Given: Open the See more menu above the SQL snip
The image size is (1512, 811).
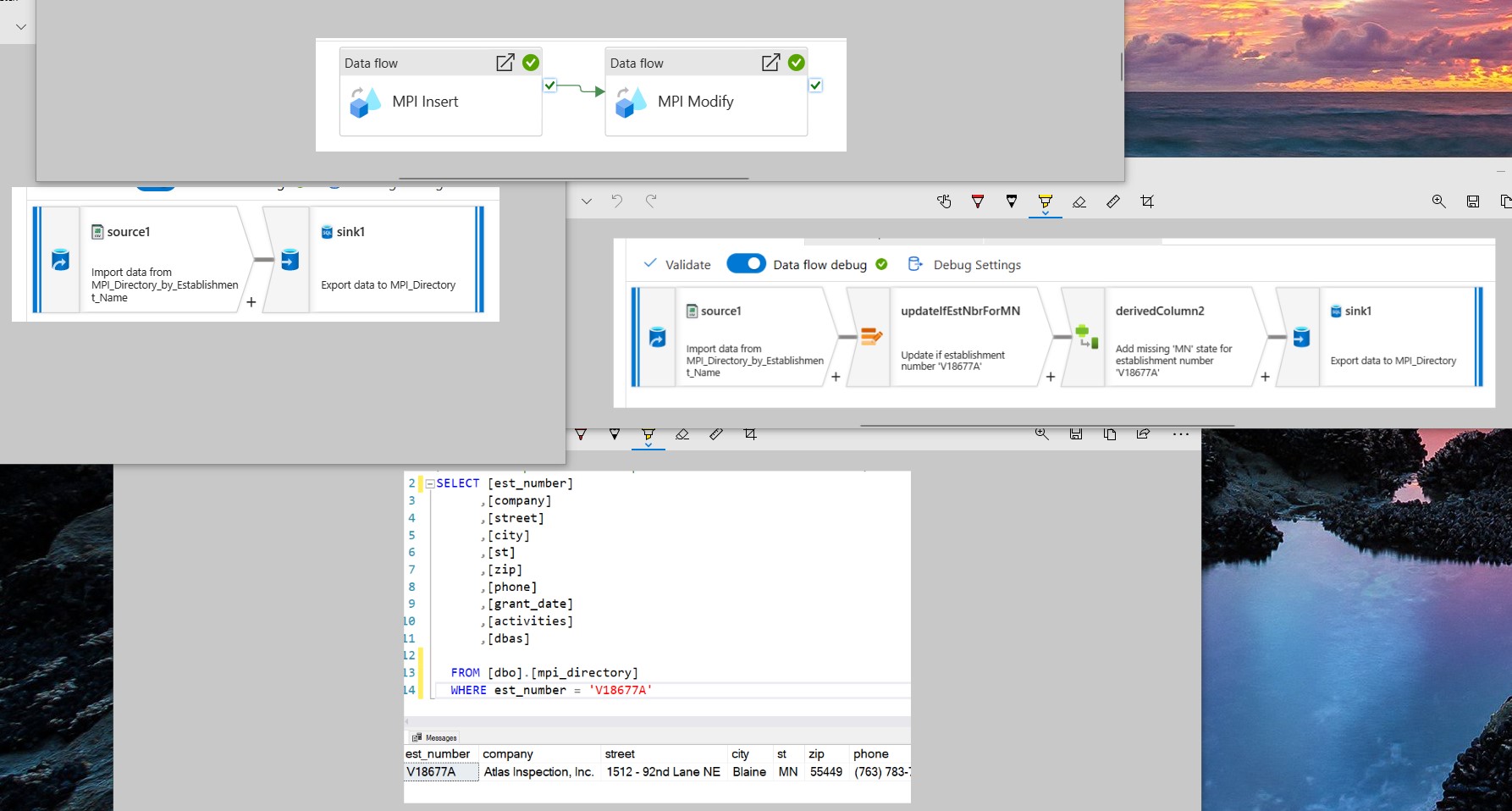Looking at the screenshot, I should 1181,434.
